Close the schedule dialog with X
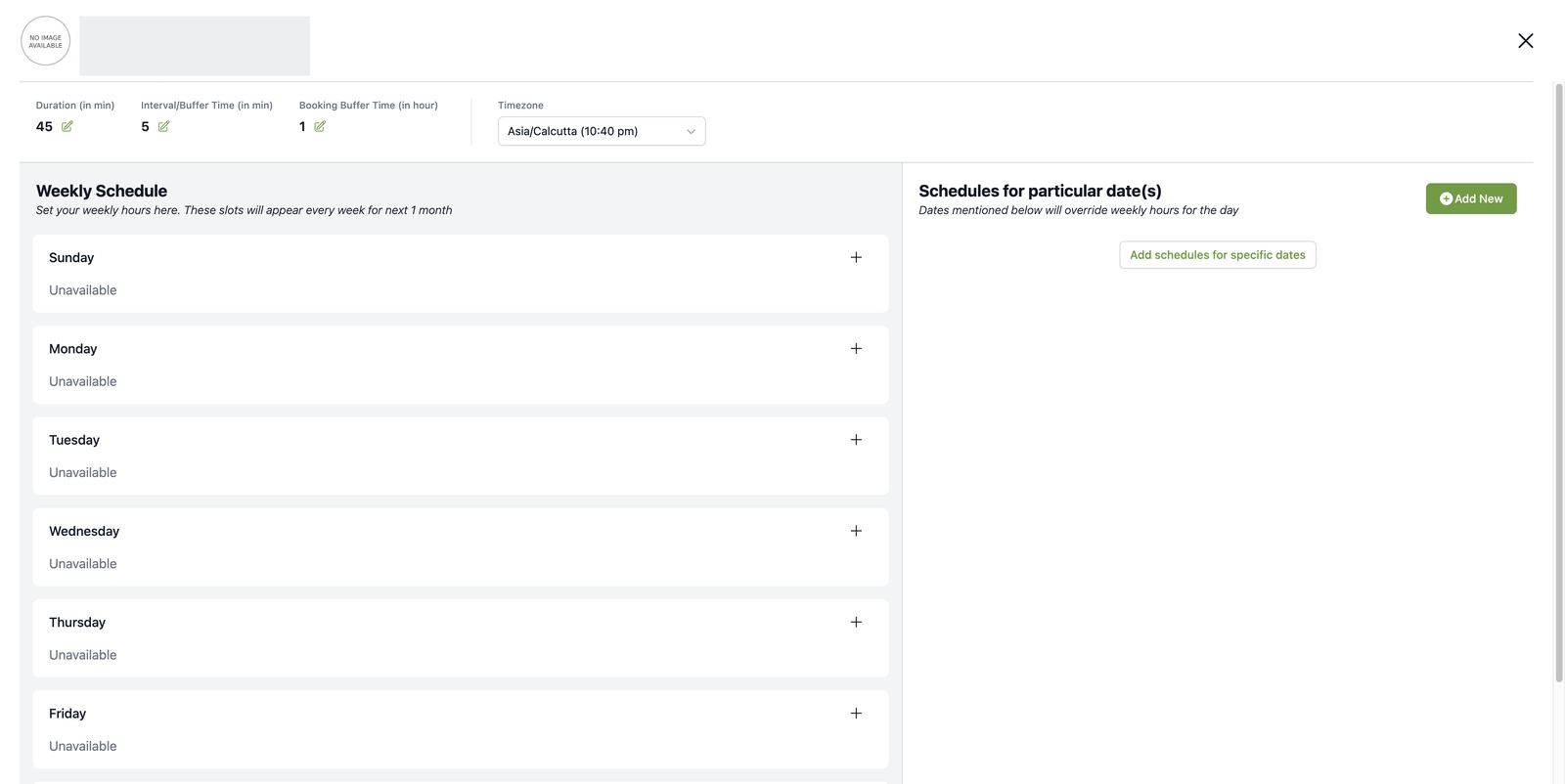The height and width of the screenshot is (784, 1565). (1526, 40)
